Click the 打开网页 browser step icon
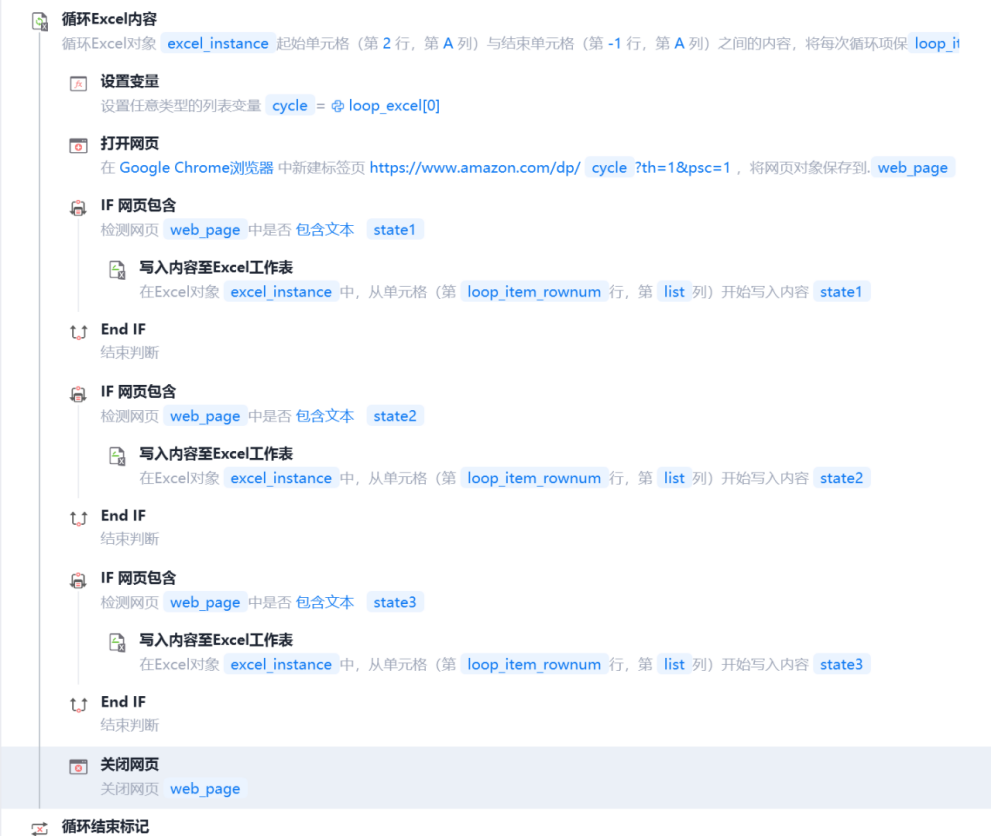Image resolution: width=991 pixels, height=836 pixels. click(x=78, y=146)
